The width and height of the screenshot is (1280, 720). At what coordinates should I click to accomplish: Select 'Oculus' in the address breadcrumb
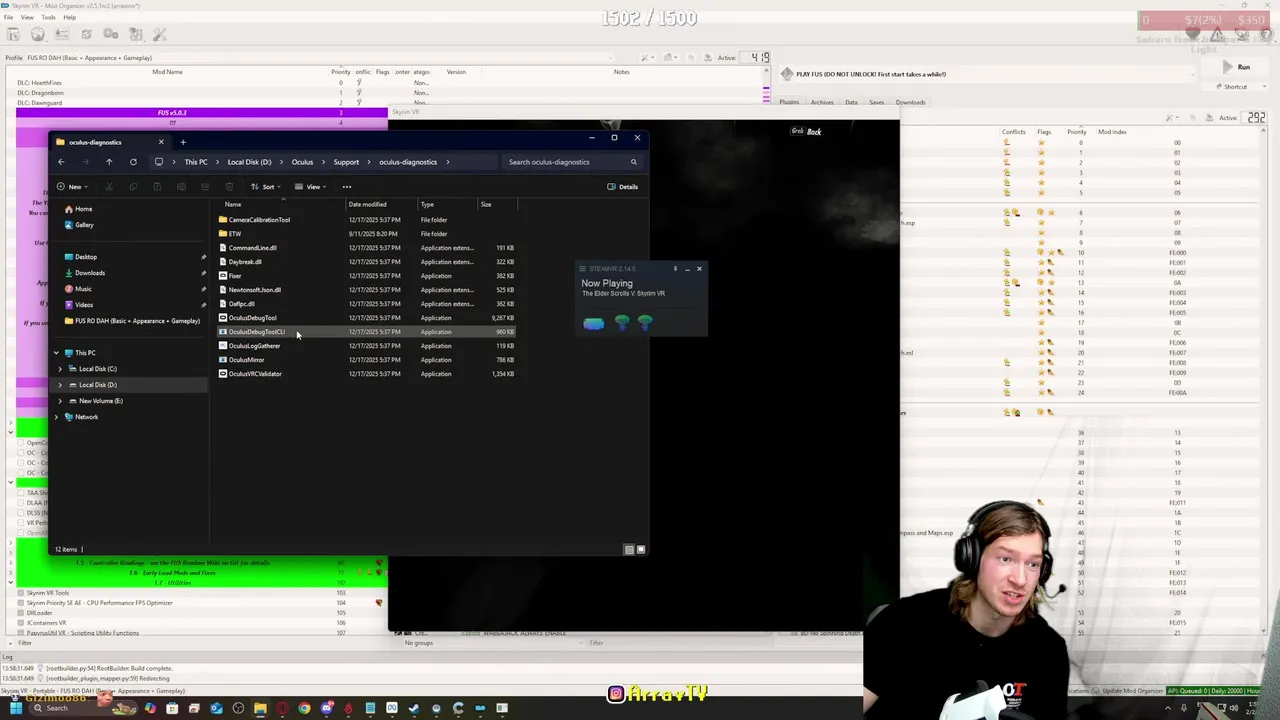pyautogui.click(x=302, y=162)
